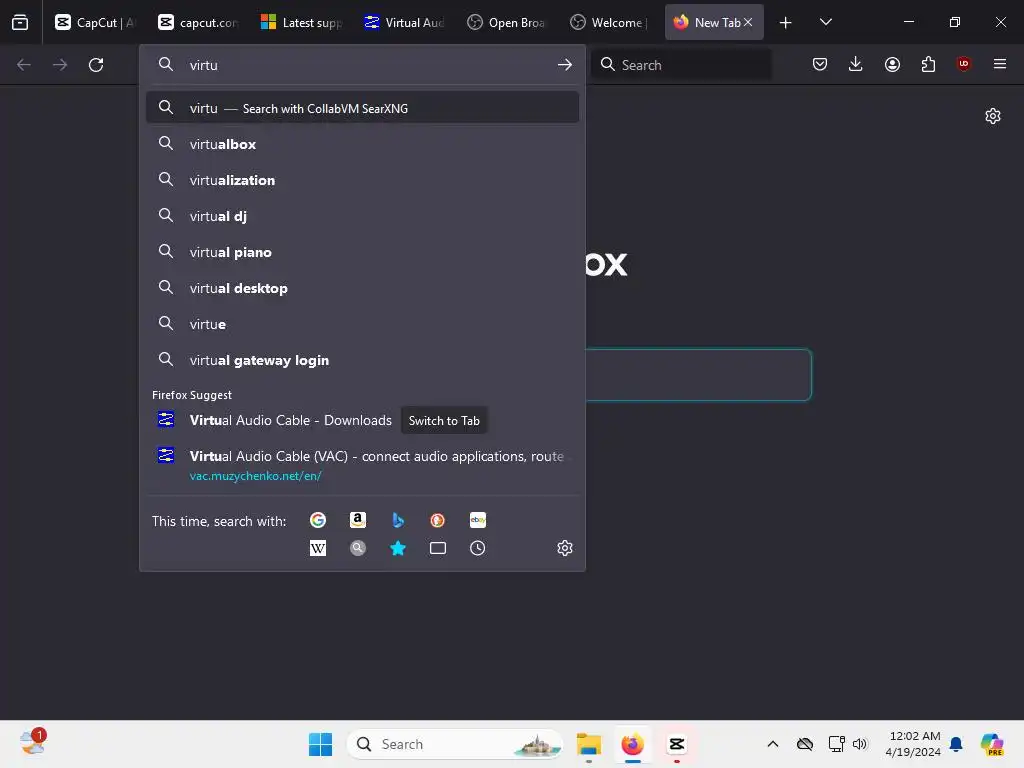Switch to the CapCut tab
This screenshot has height=768, width=1024.
(94, 22)
